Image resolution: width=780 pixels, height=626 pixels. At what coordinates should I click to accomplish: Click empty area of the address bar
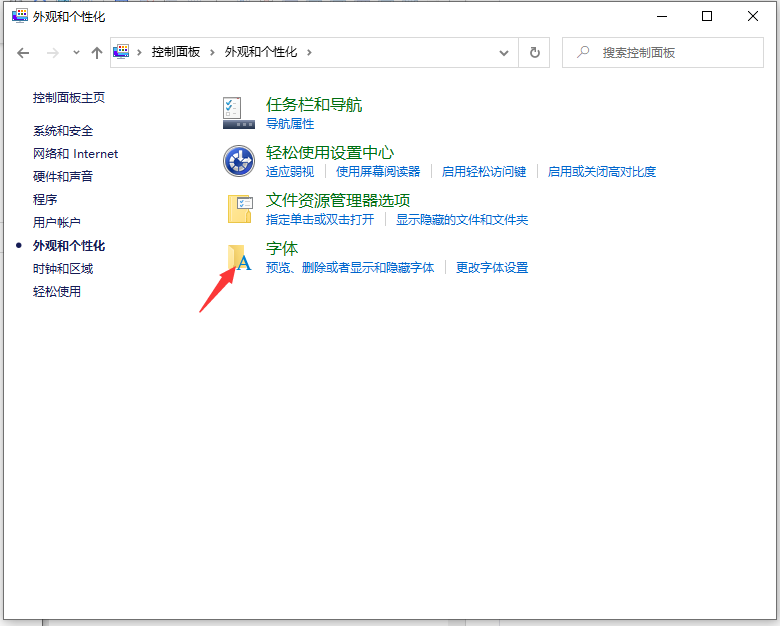click(x=403, y=52)
